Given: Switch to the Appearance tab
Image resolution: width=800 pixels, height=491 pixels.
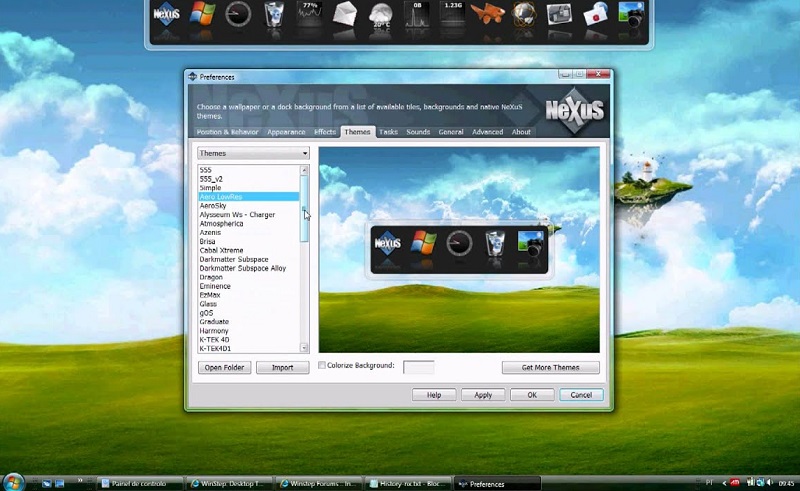Looking at the screenshot, I should click(x=286, y=132).
